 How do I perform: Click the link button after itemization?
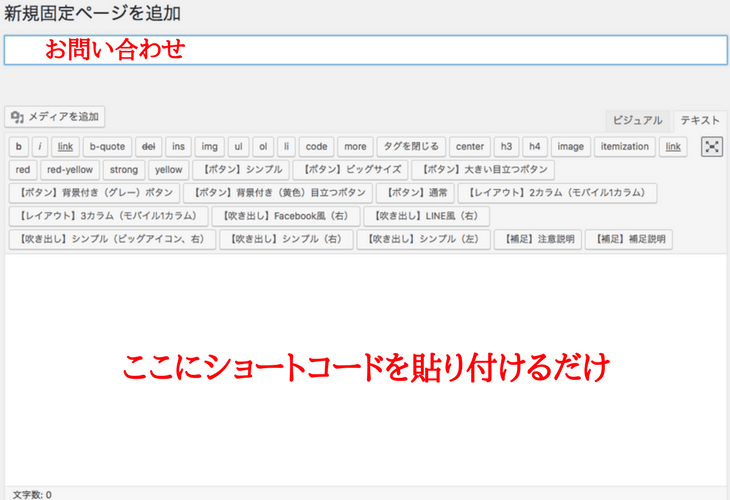(673, 147)
